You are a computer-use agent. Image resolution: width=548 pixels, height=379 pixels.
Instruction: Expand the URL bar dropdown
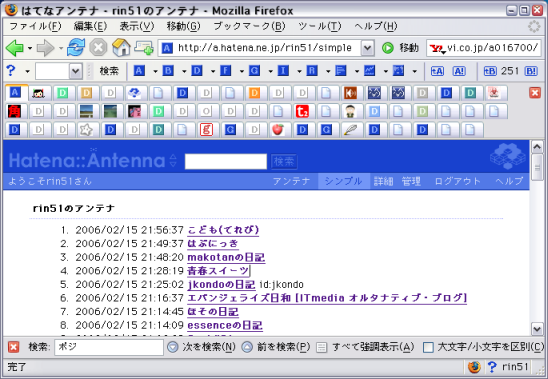[x=367, y=48]
